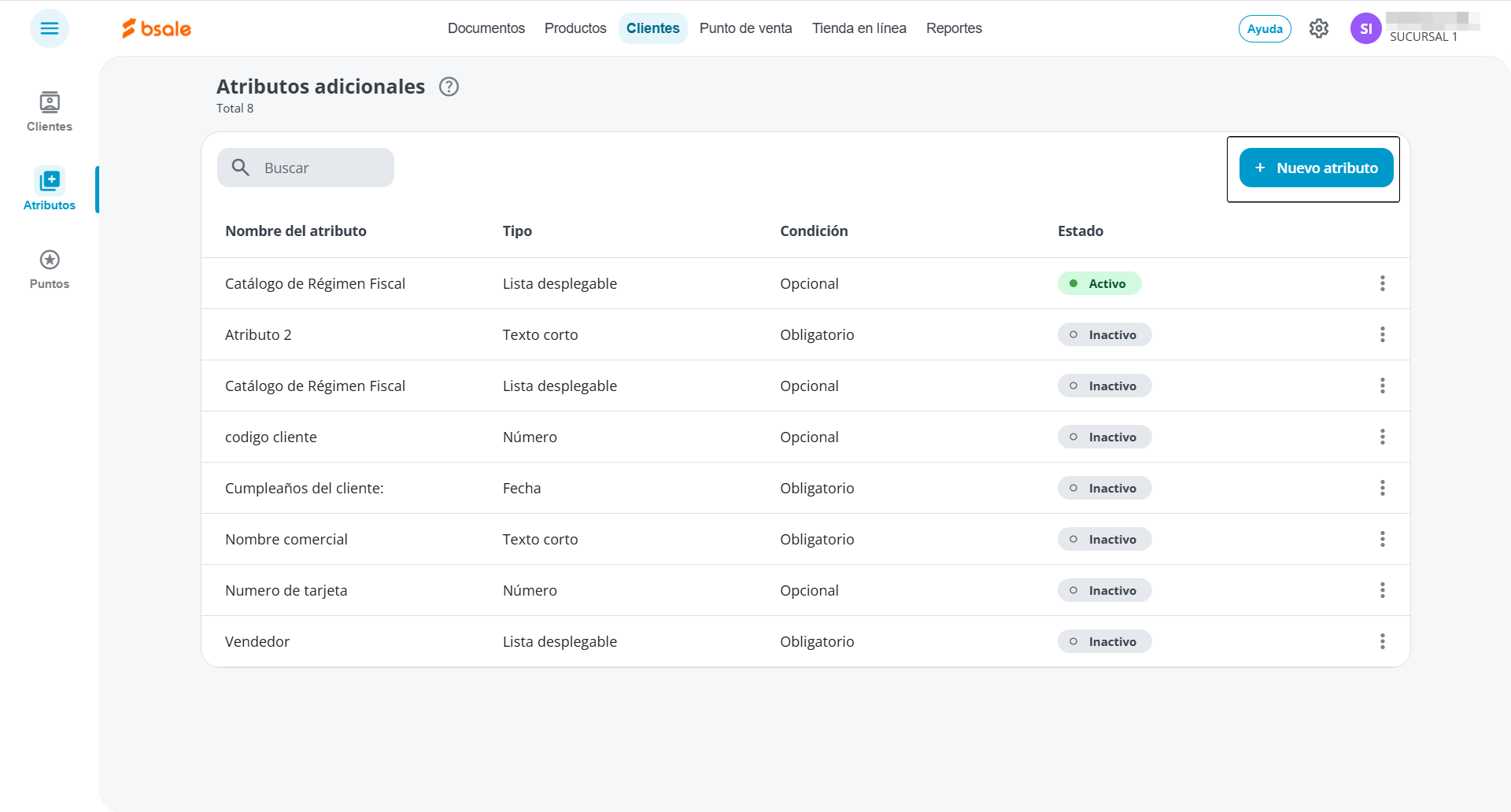1511x812 pixels.
Task: Open the Punto de venta menu
Action: click(x=746, y=28)
